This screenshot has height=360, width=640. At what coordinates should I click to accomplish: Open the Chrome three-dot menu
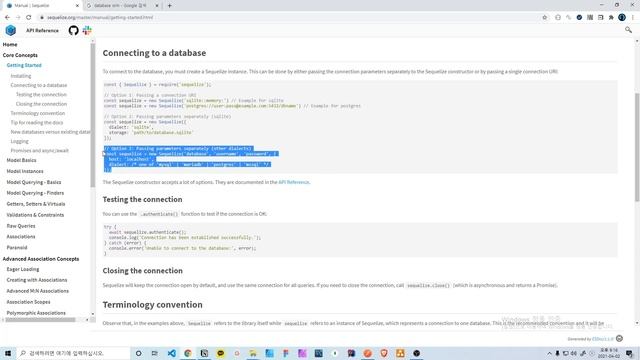633,18
